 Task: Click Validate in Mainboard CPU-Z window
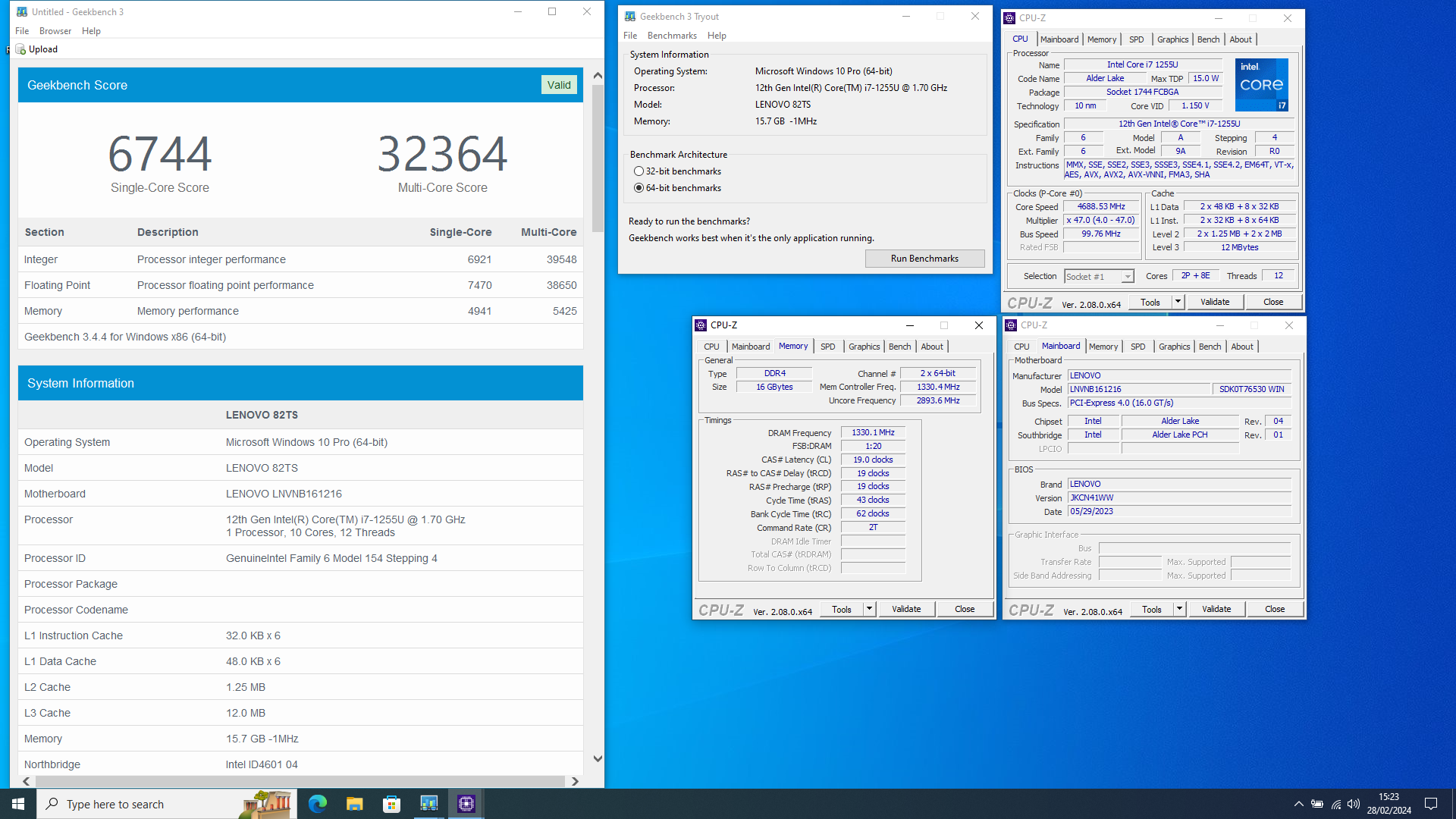[x=1216, y=609]
